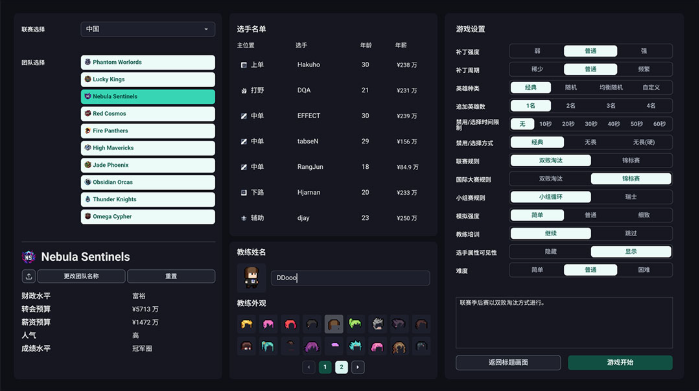Select 随机 for hero type

coord(571,87)
